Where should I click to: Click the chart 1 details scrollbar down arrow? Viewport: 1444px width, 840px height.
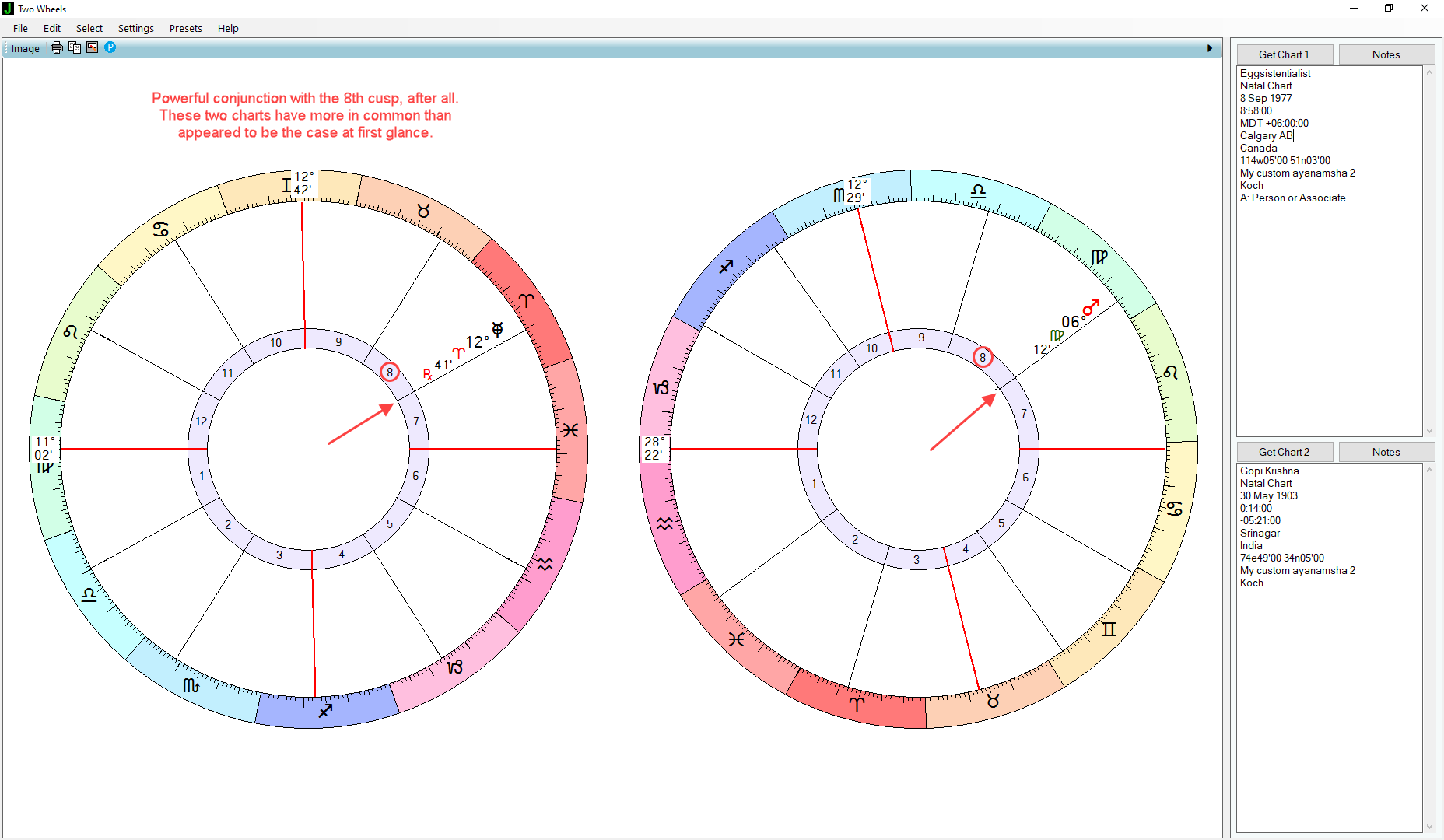(1429, 431)
